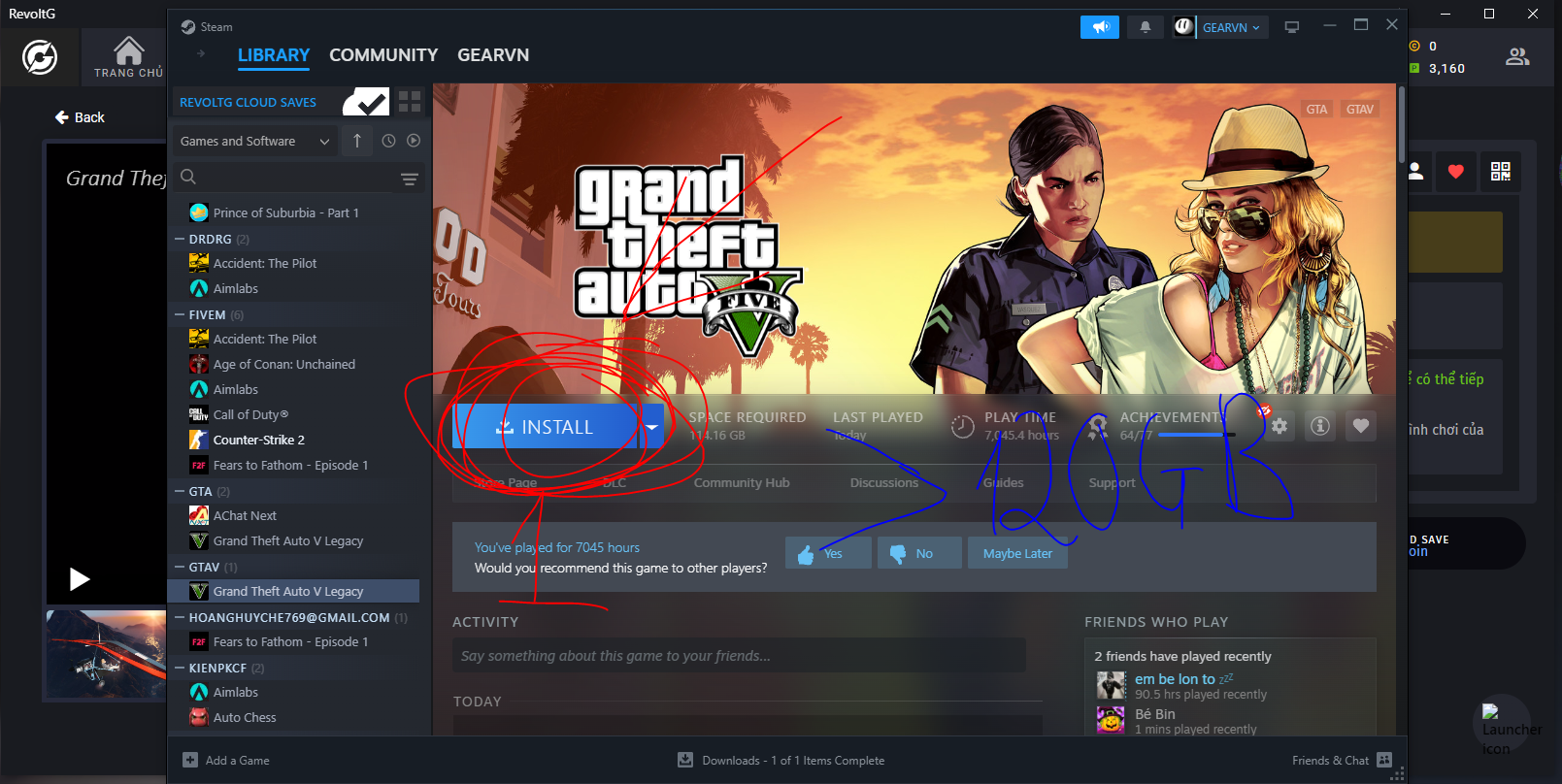This screenshot has width=1562, height=784.
Task: Click the play time clock icon
Action: 962,427
